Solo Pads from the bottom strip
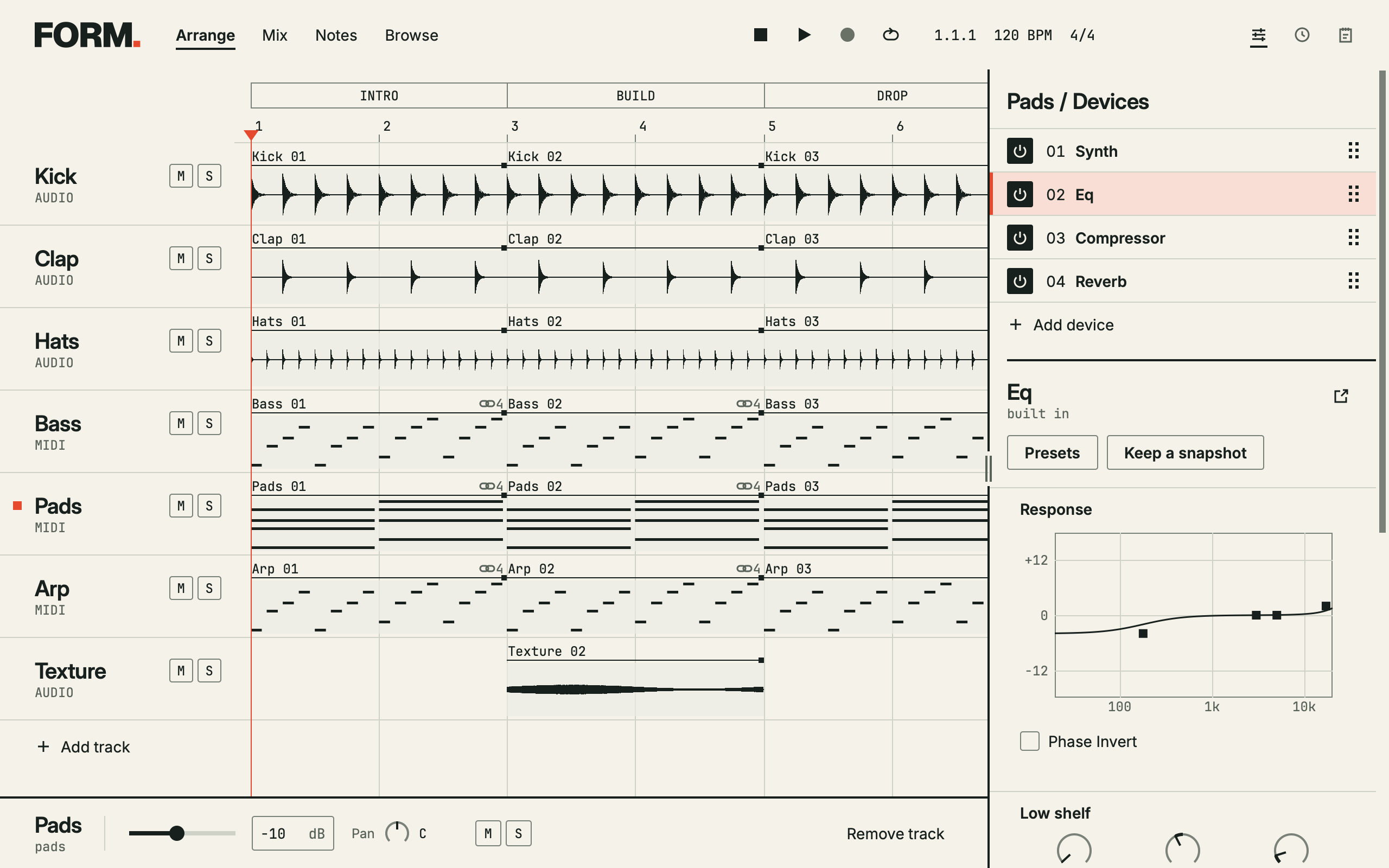 (518, 834)
